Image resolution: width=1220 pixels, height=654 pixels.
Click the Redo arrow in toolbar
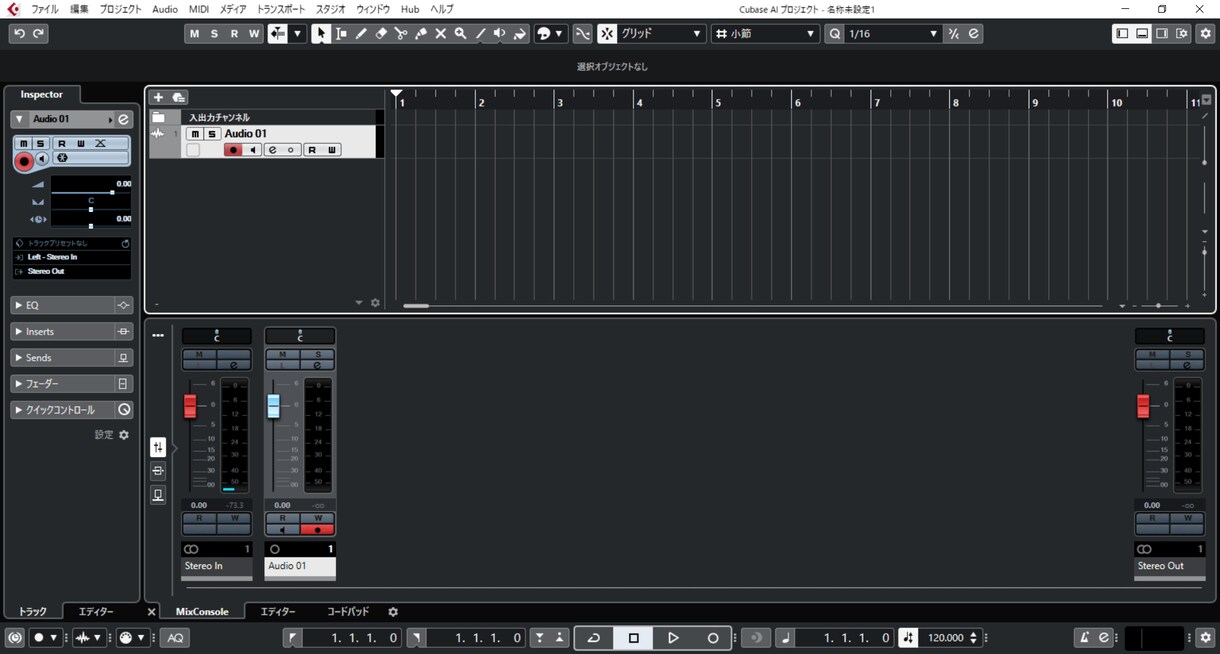coord(39,34)
